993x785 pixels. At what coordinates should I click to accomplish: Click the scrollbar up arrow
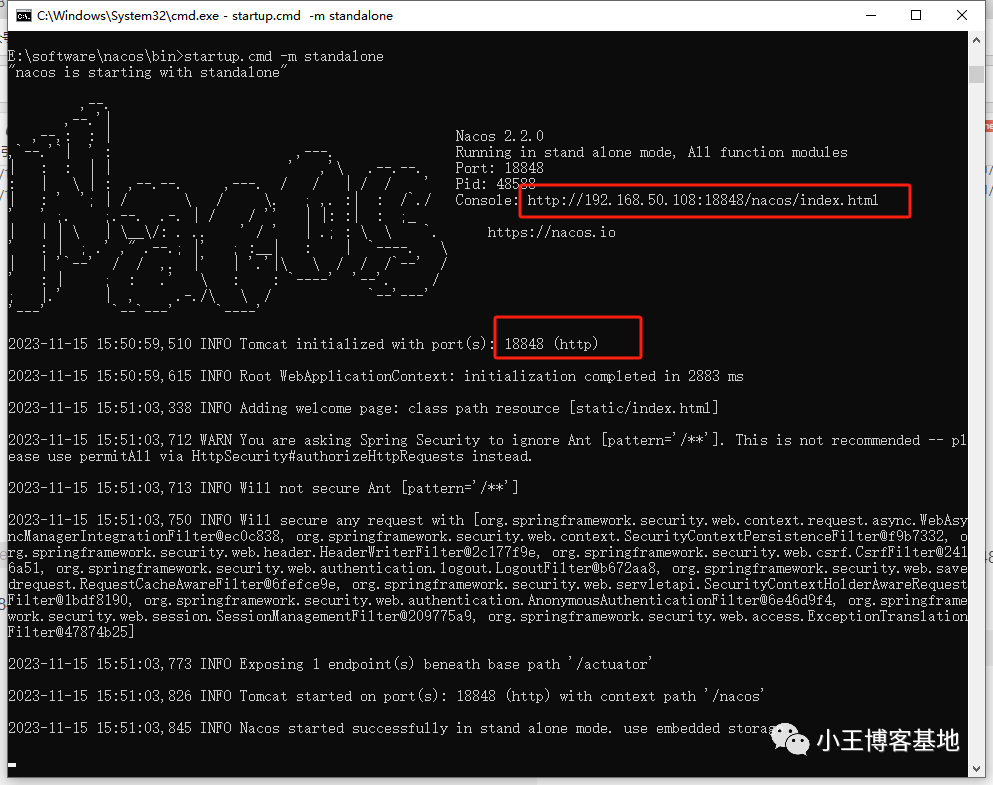point(976,40)
